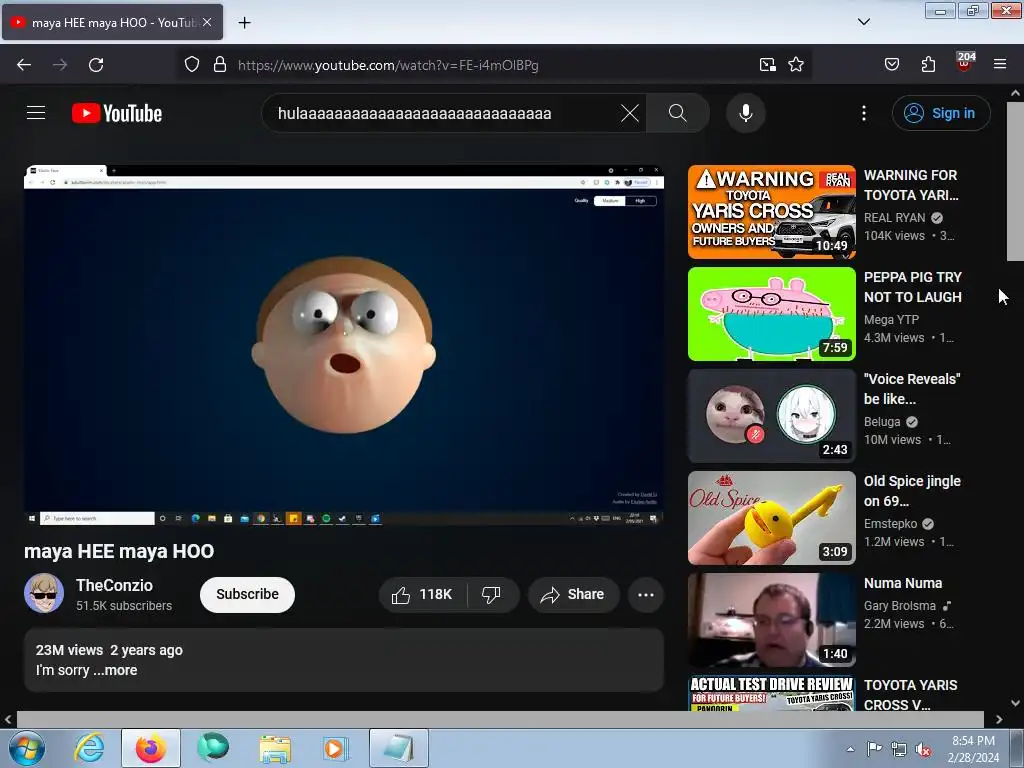1024x768 pixels.
Task: Click the muted volume tray icon
Action: click(923, 750)
